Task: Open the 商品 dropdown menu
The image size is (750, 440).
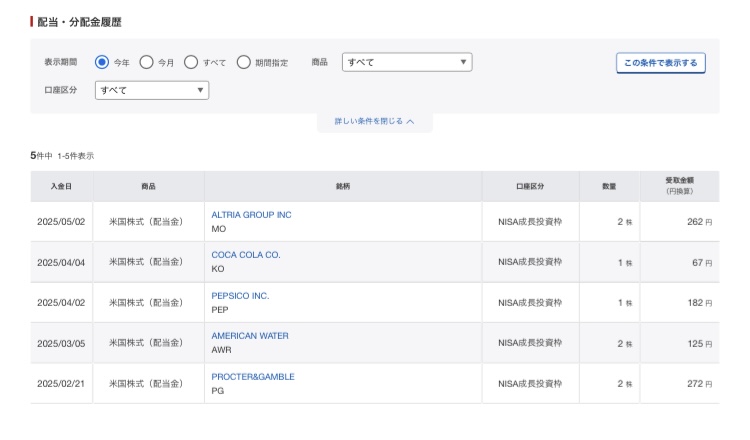Action: (x=407, y=62)
